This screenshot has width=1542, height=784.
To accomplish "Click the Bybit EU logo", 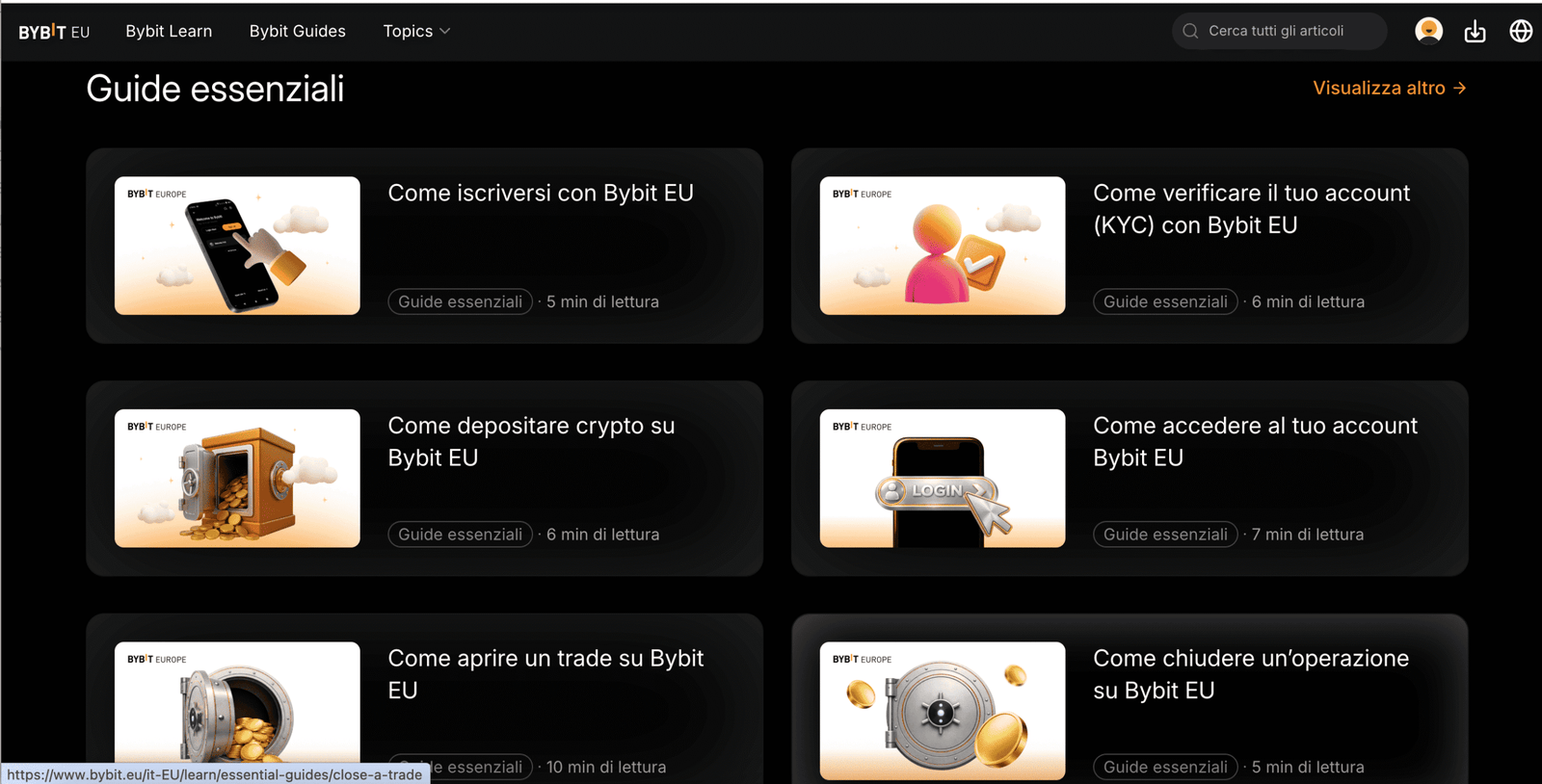I will pyautogui.click(x=54, y=32).
